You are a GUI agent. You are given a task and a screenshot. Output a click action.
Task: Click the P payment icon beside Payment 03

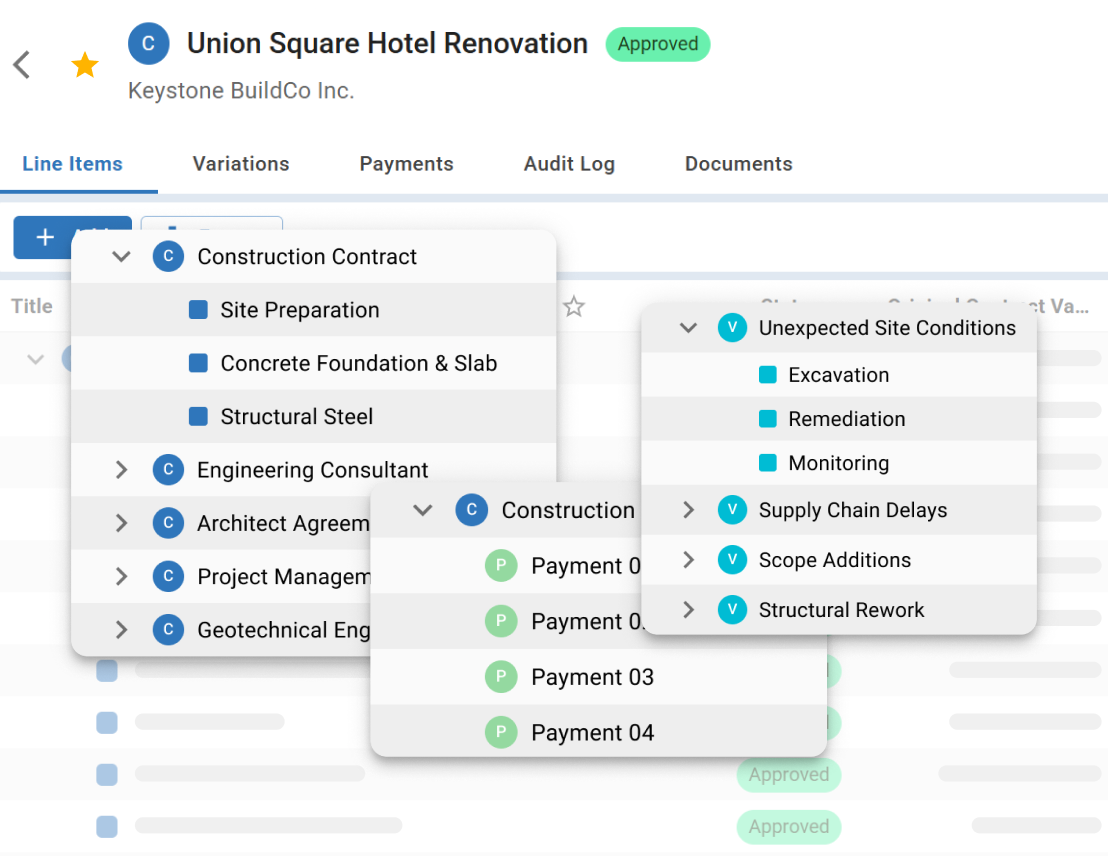[501, 677]
